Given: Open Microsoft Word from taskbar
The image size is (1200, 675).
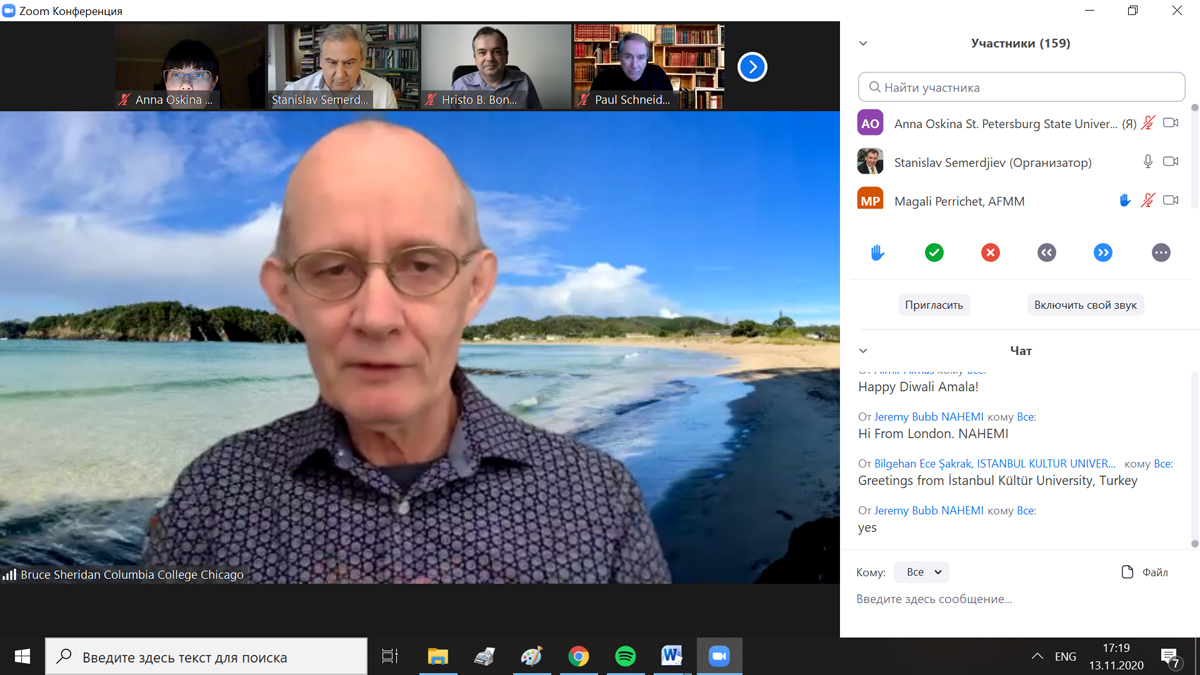Looking at the screenshot, I should point(672,656).
